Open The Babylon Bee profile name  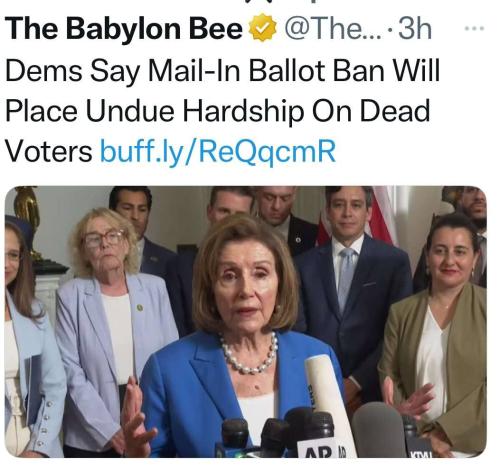[x=124, y=28]
